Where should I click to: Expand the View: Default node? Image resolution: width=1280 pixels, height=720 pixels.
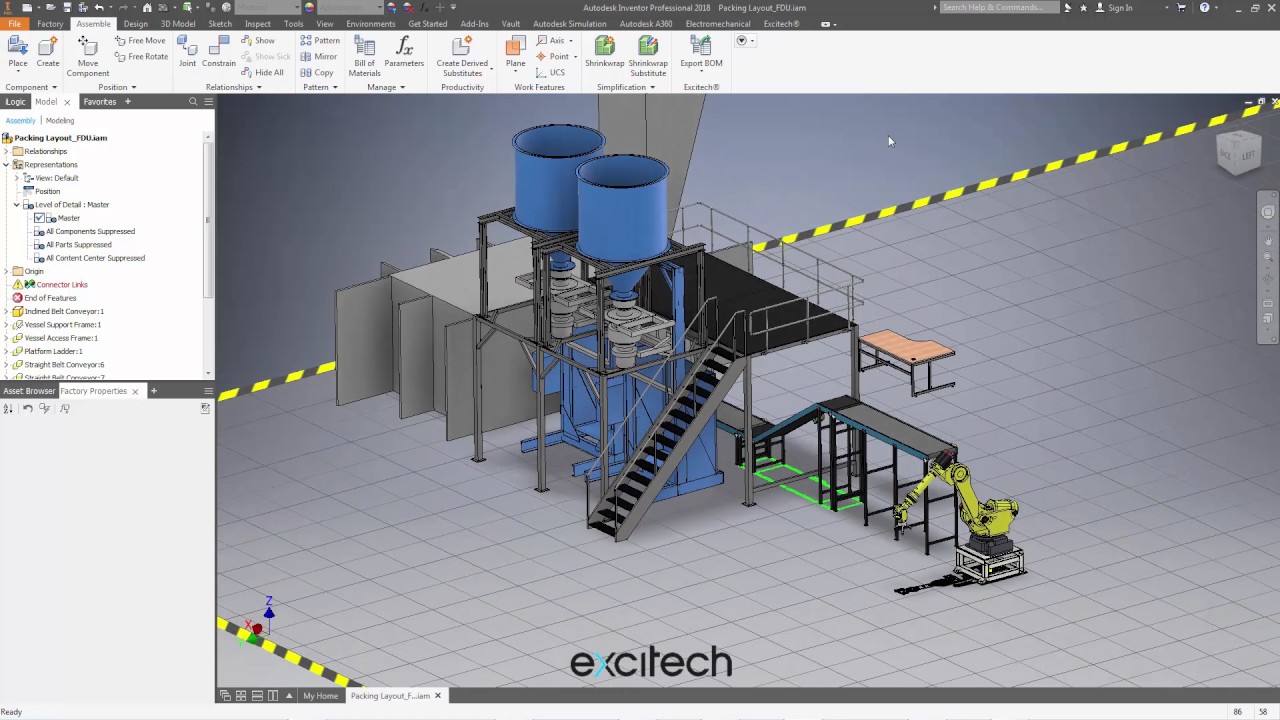(16, 178)
